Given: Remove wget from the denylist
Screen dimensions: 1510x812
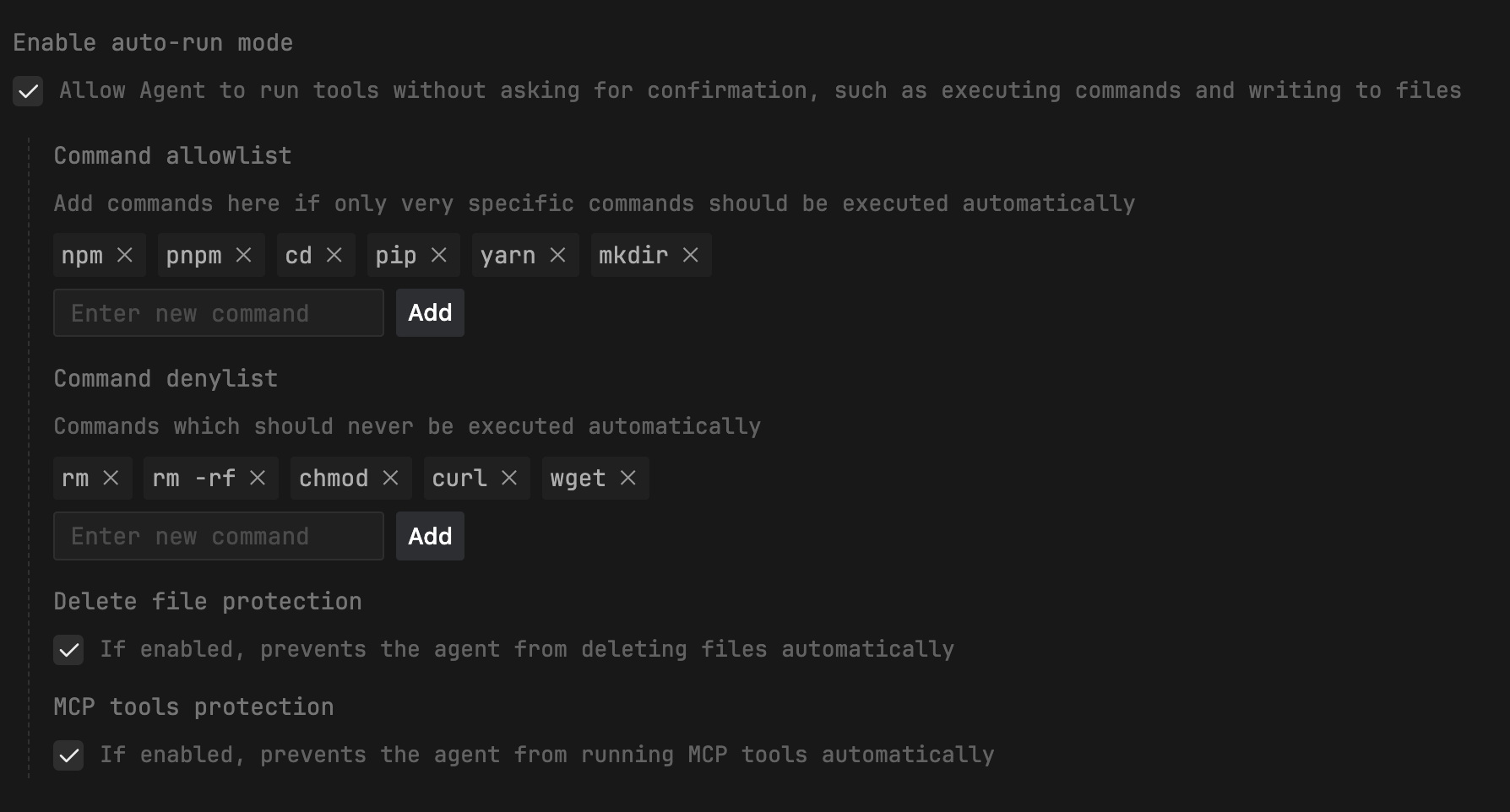Looking at the screenshot, I should [x=627, y=478].
